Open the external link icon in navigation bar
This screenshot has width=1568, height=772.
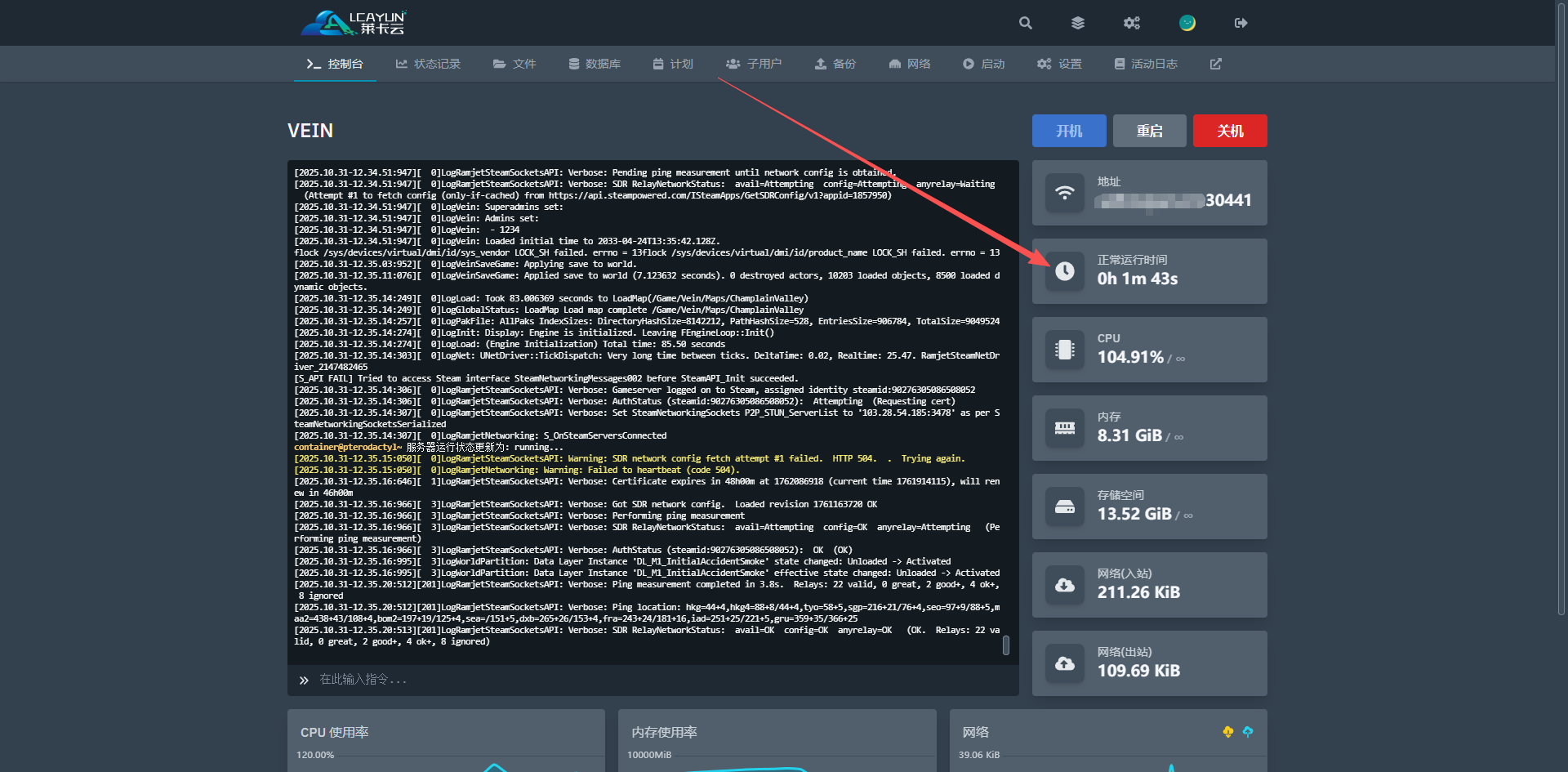point(1215,64)
